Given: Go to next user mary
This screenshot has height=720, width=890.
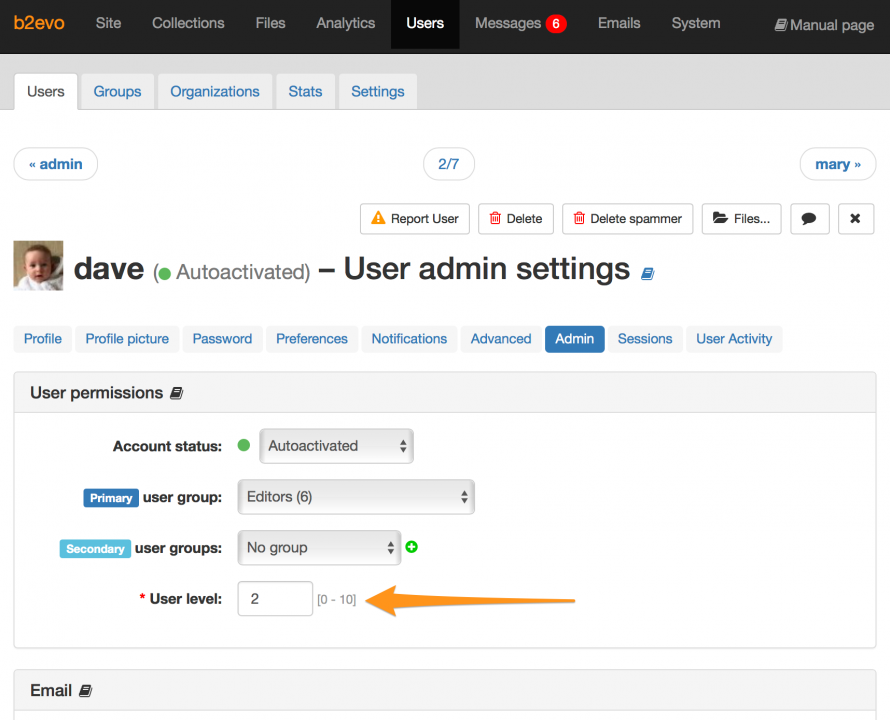Looking at the screenshot, I should [x=838, y=164].
